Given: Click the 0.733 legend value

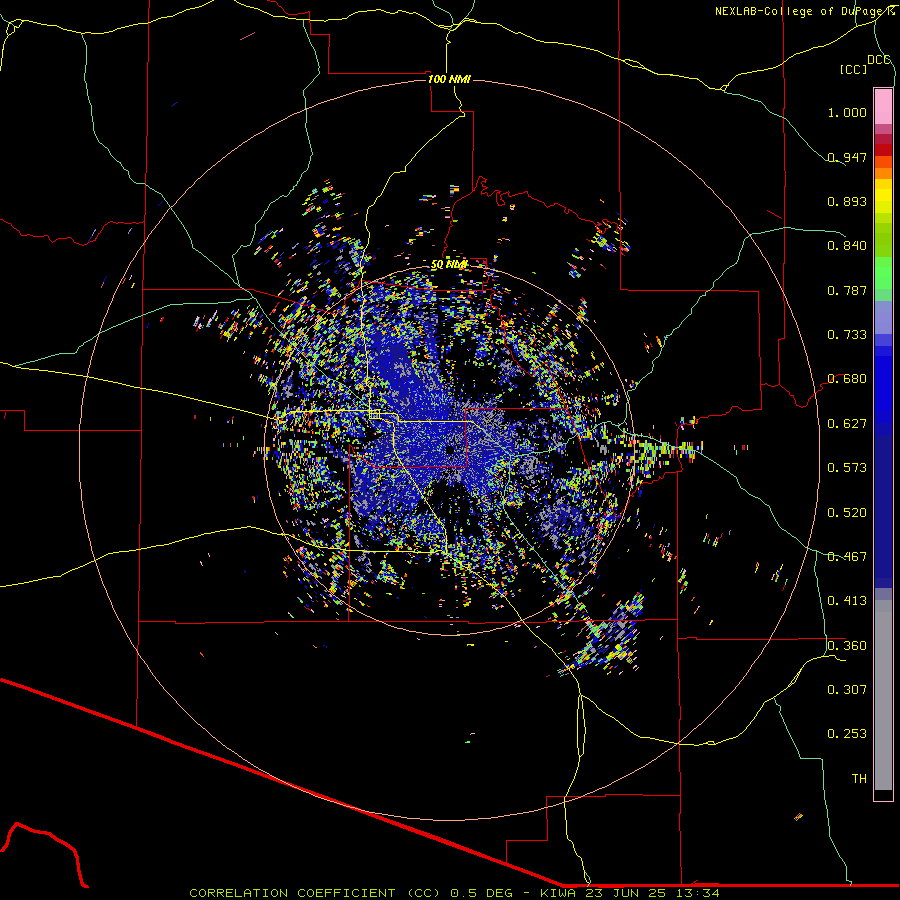Looking at the screenshot, I should [x=847, y=335].
